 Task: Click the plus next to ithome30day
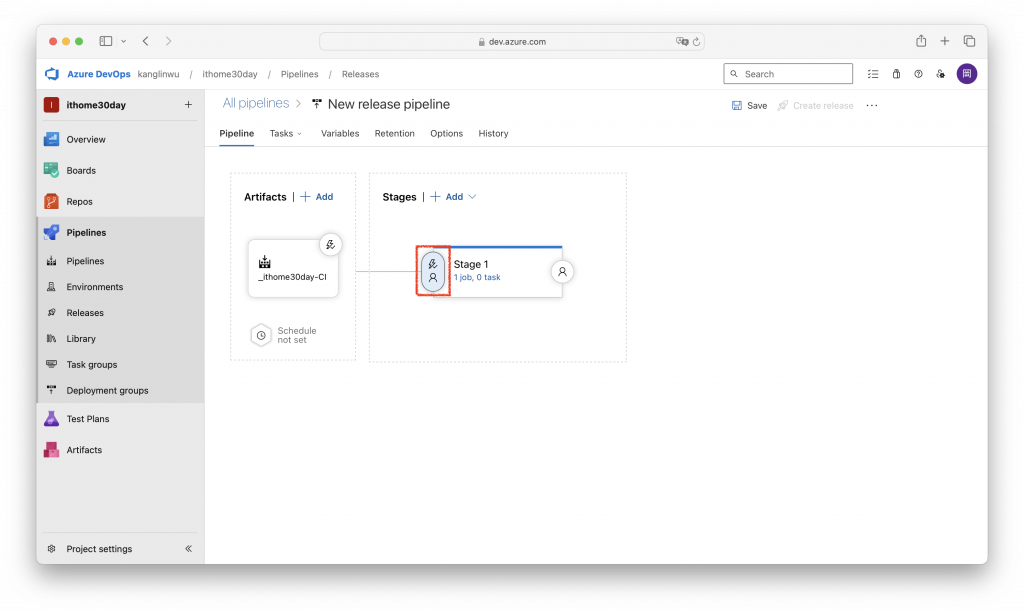188,105
